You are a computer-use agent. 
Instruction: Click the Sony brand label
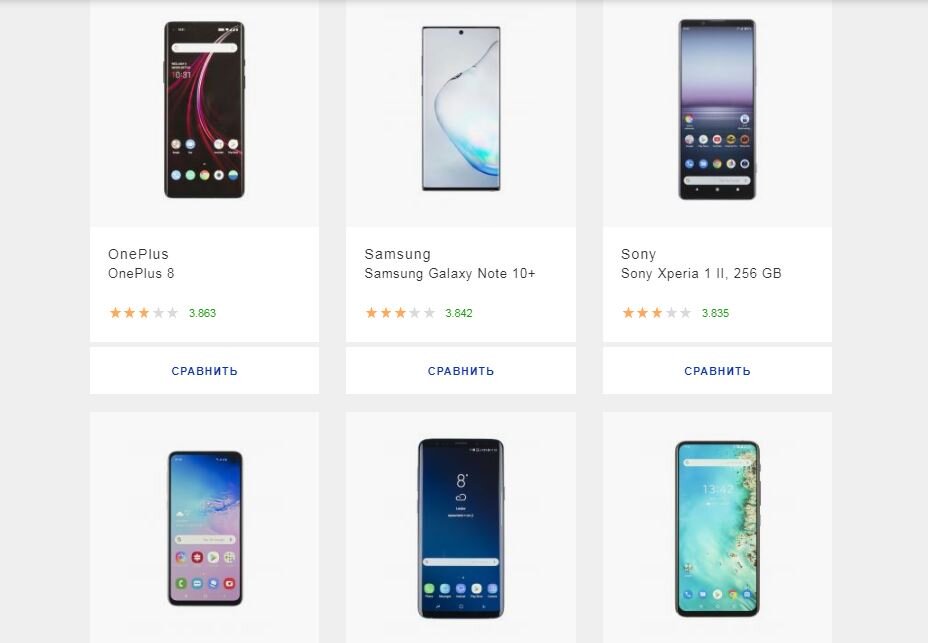point(639,254)
